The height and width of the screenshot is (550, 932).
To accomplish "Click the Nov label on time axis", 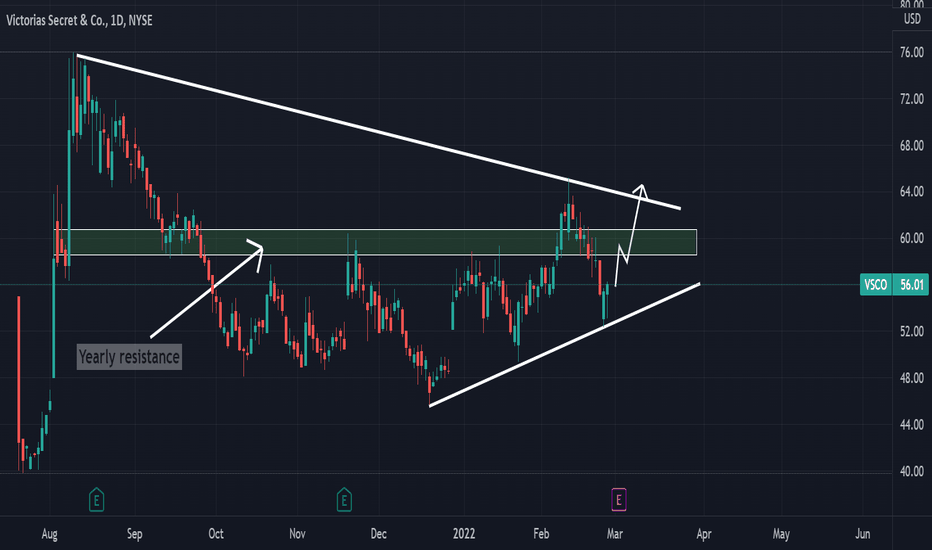I will (x=297, y=534).
